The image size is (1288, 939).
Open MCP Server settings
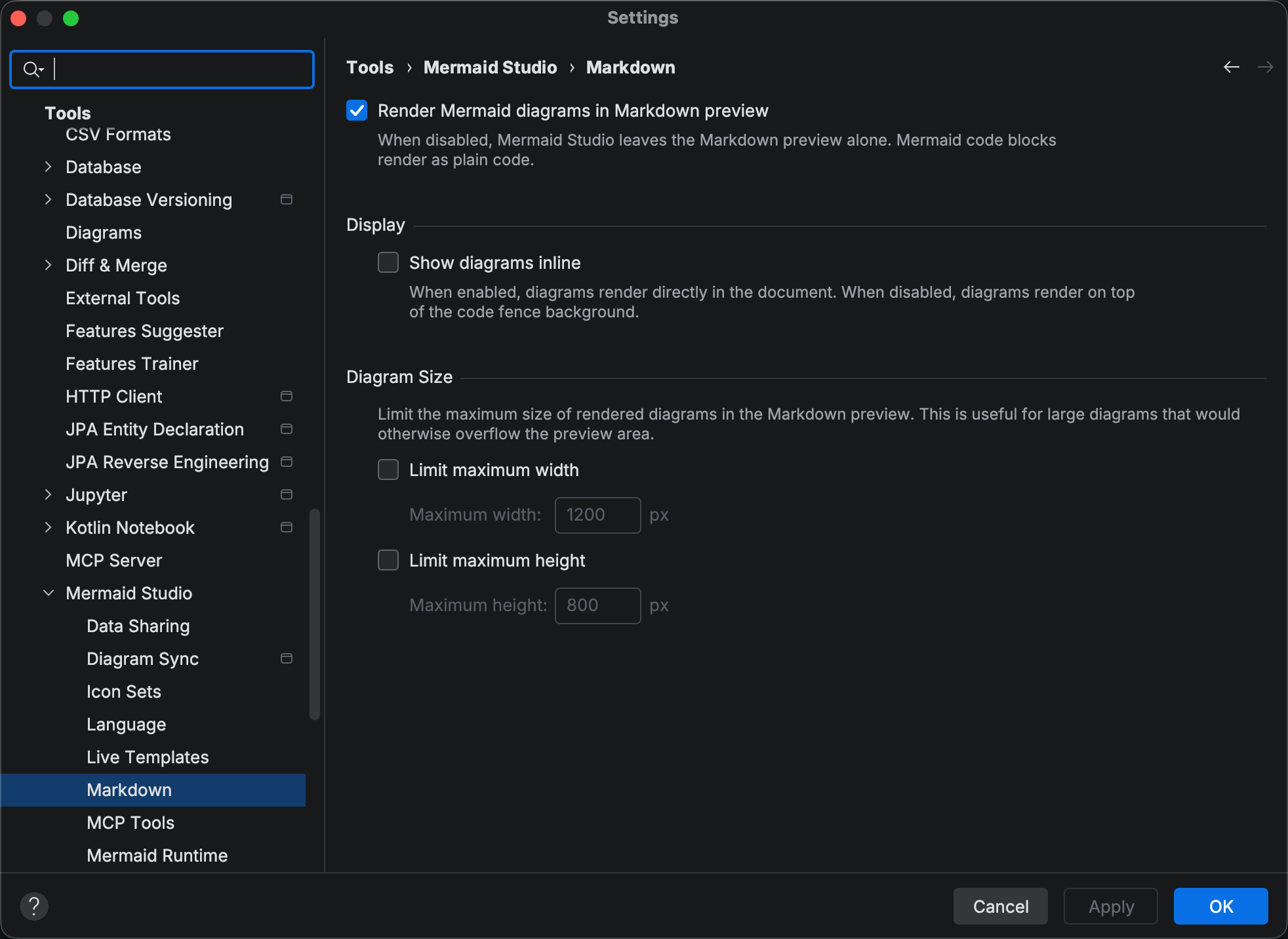click(113, 561)
